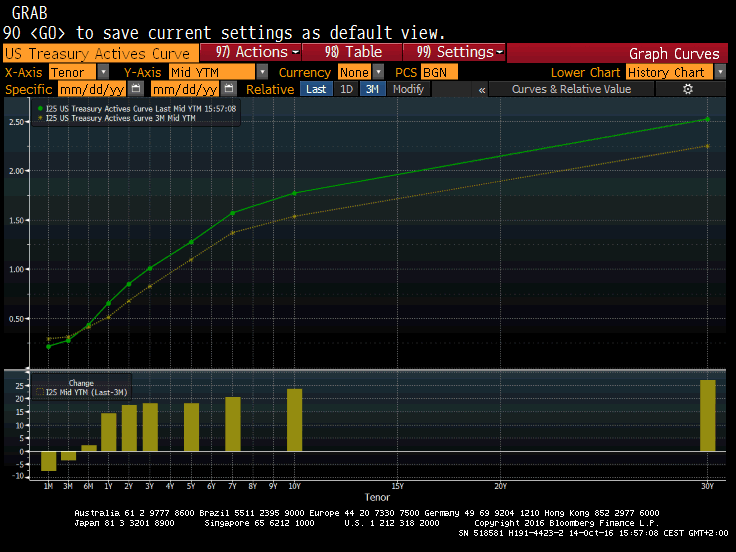Viewport: 736px width, 552px height.
Task: Click the 10Y green curve data point
Action: (294, 193)
